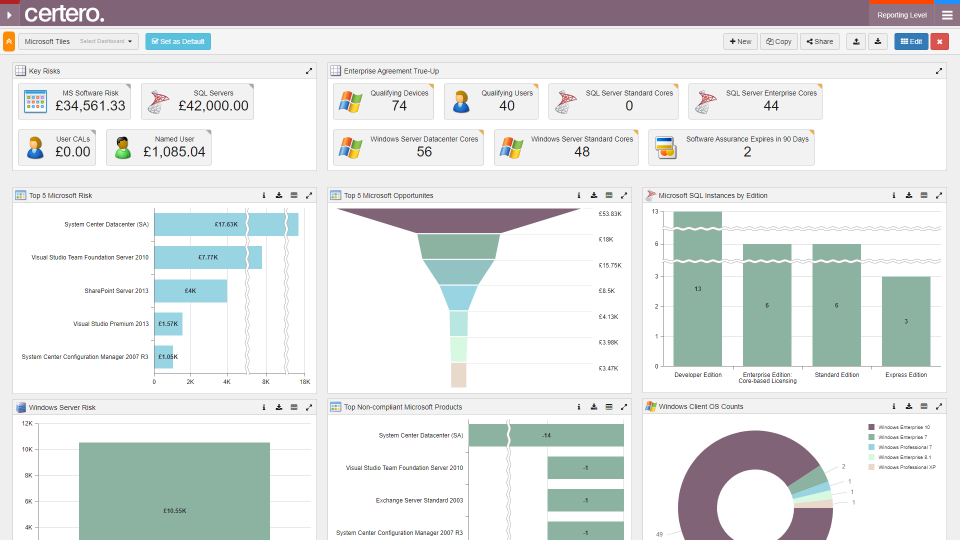Image resolution: width=960 pixels, height=540 pixels.
Task: Open the SQL Servers £42,000.00 tile
Action: click(197, 101)
